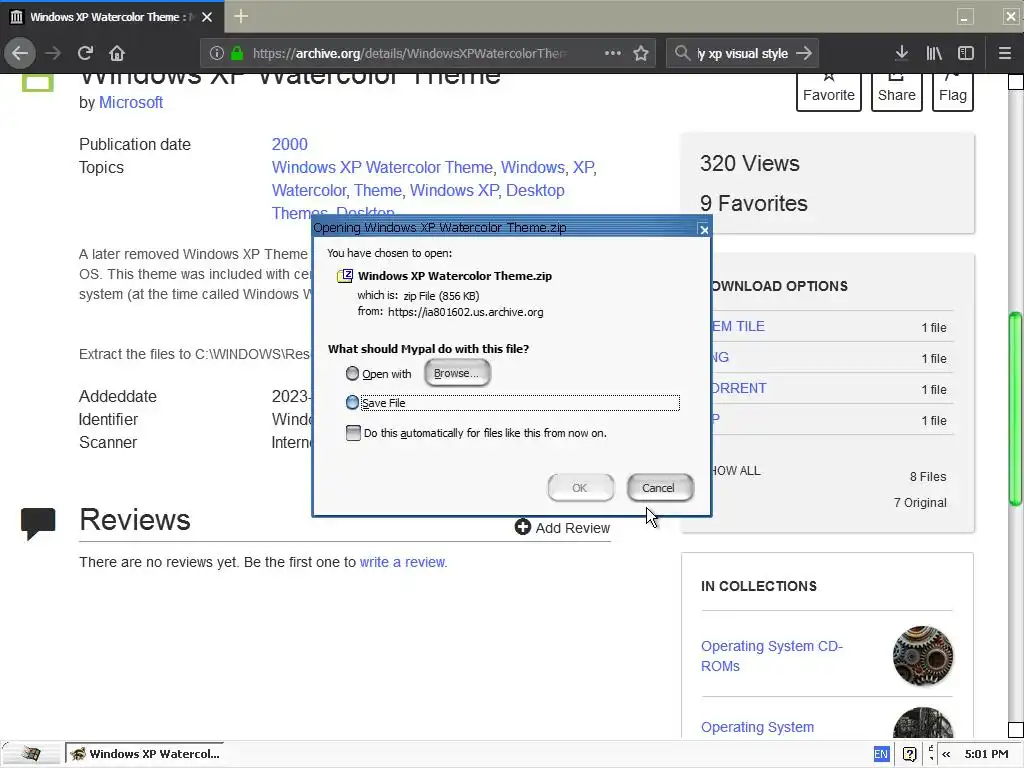This screenshot has width=1024, height=768.
Task: Click the Favorite button
Action: [x=829, y=91]
